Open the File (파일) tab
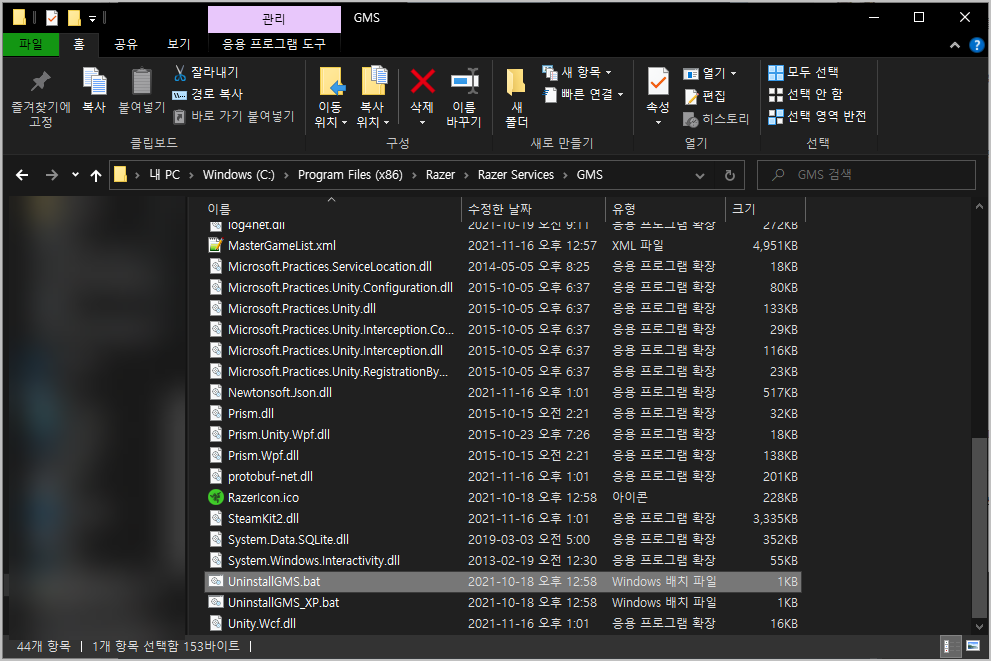The image size is (991, 661). pos(31,44)
